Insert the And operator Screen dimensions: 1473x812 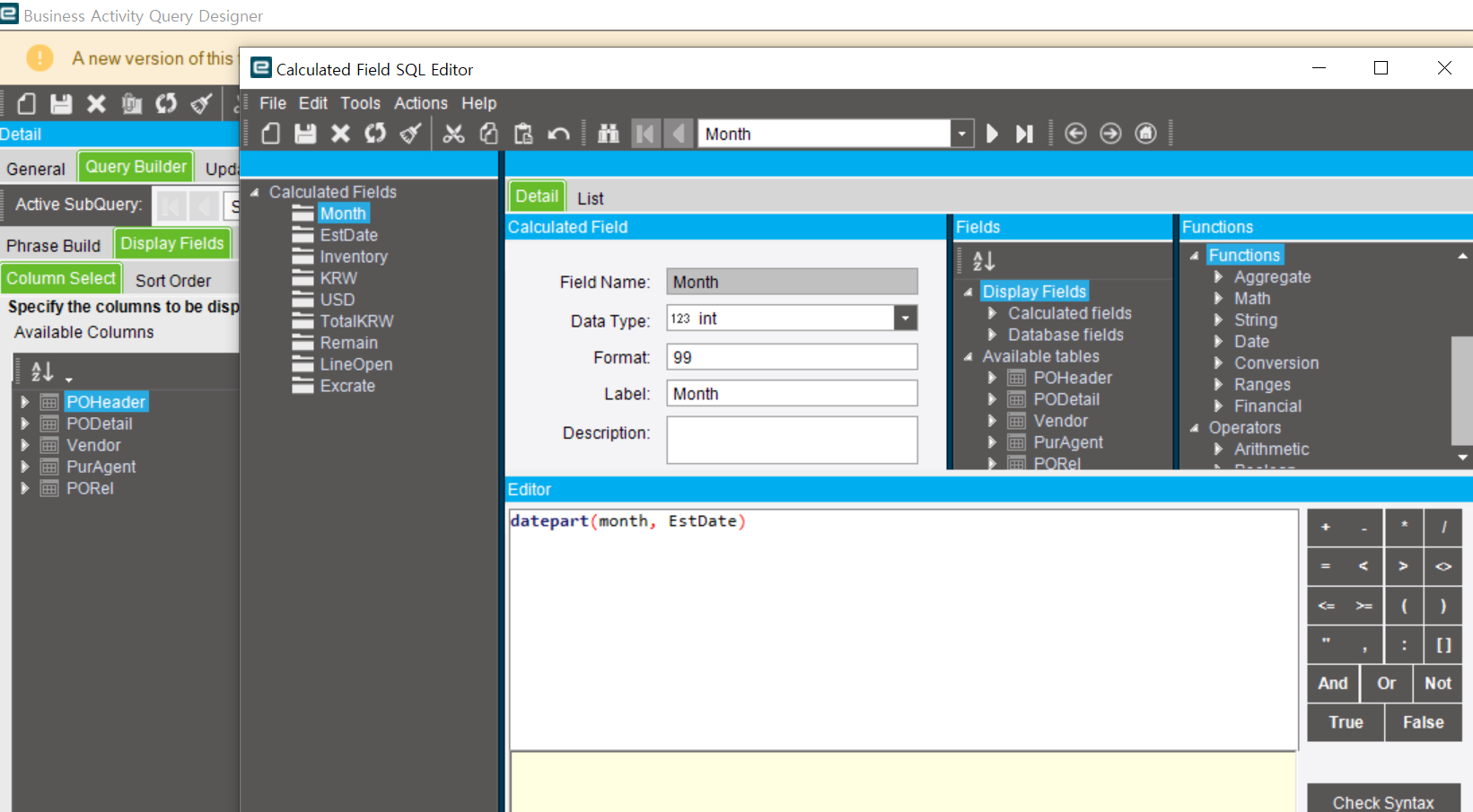pos(1332,683)
